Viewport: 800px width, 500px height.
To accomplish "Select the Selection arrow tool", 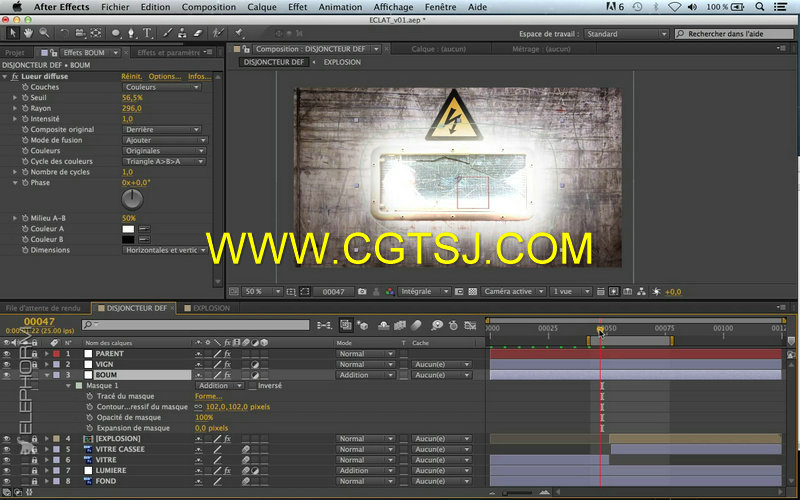I will 13,33.
